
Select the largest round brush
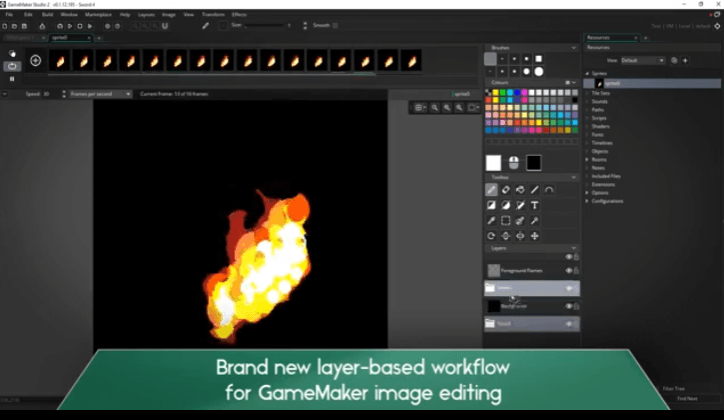pos(538,72)
